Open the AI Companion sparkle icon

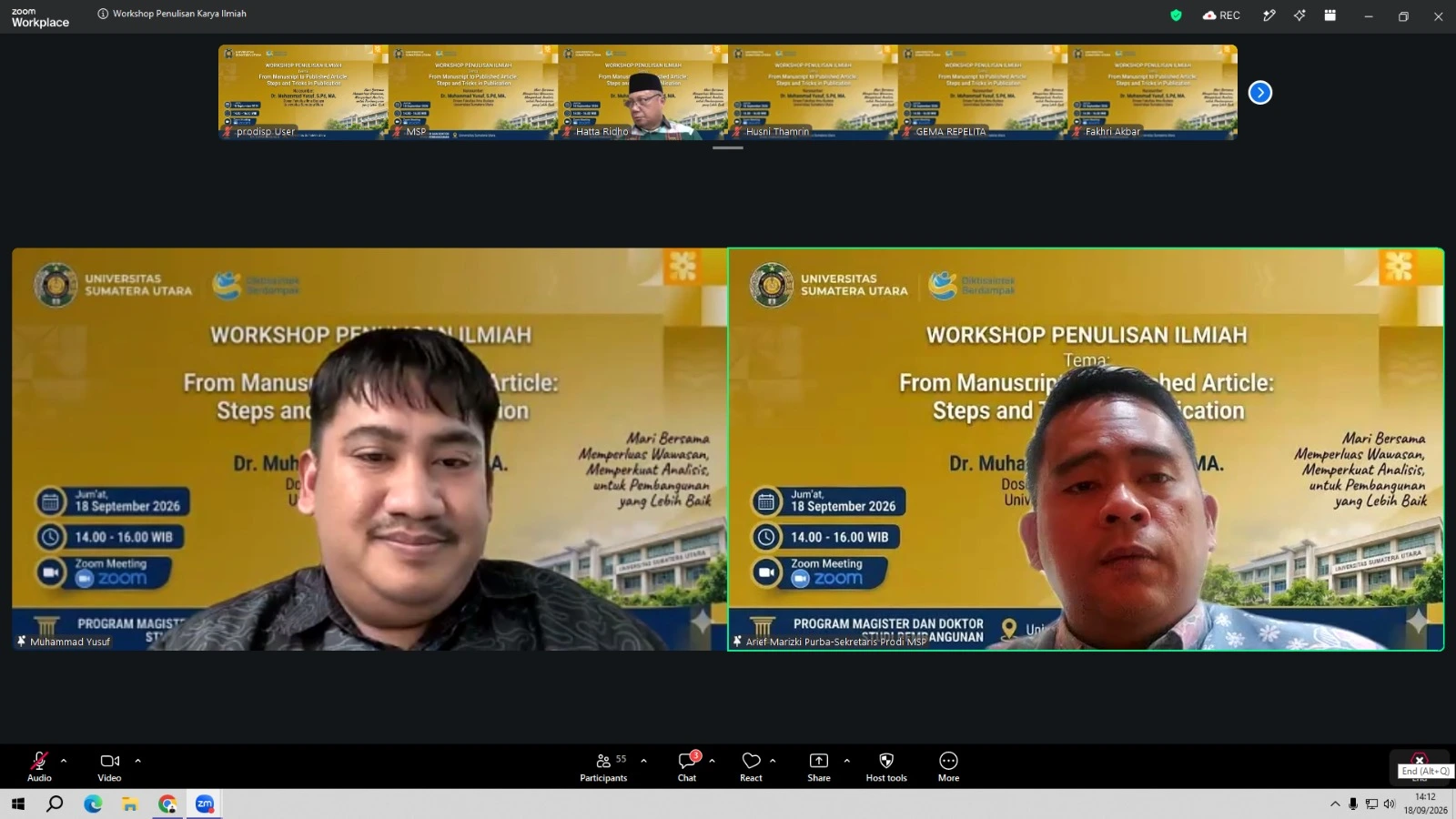point(1299,15)
